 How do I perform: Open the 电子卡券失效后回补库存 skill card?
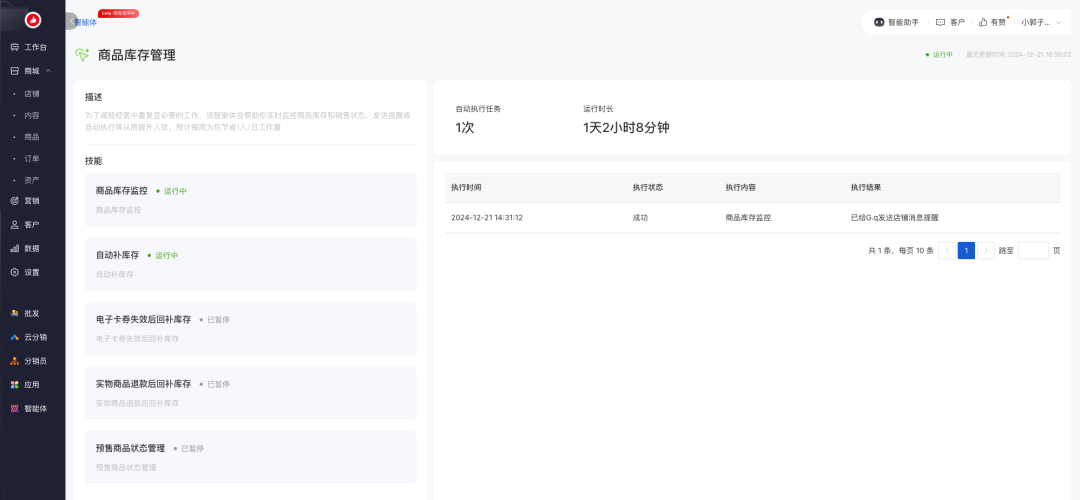pos(250,328)
